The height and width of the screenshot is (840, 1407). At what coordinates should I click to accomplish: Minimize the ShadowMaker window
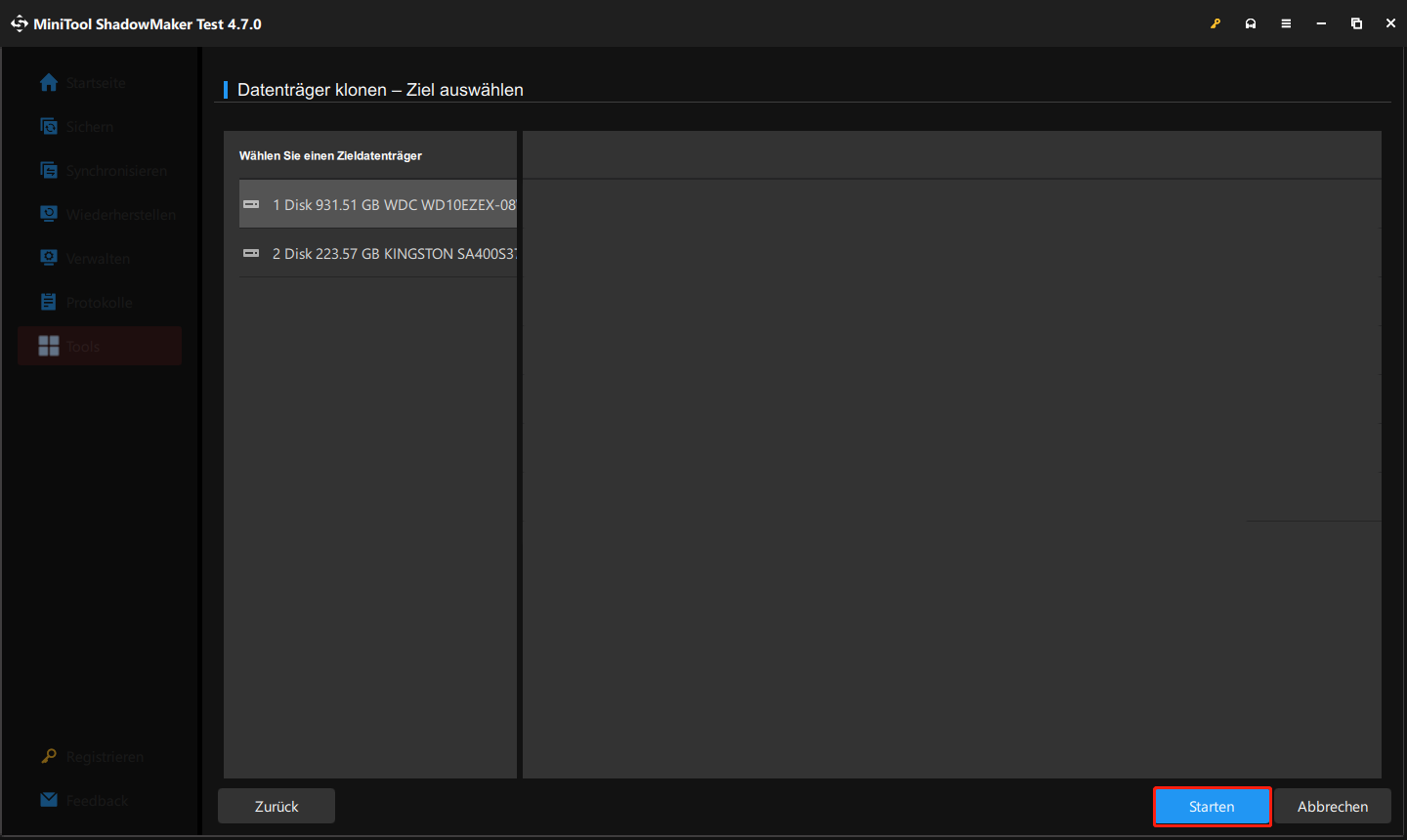(1321, 23)
